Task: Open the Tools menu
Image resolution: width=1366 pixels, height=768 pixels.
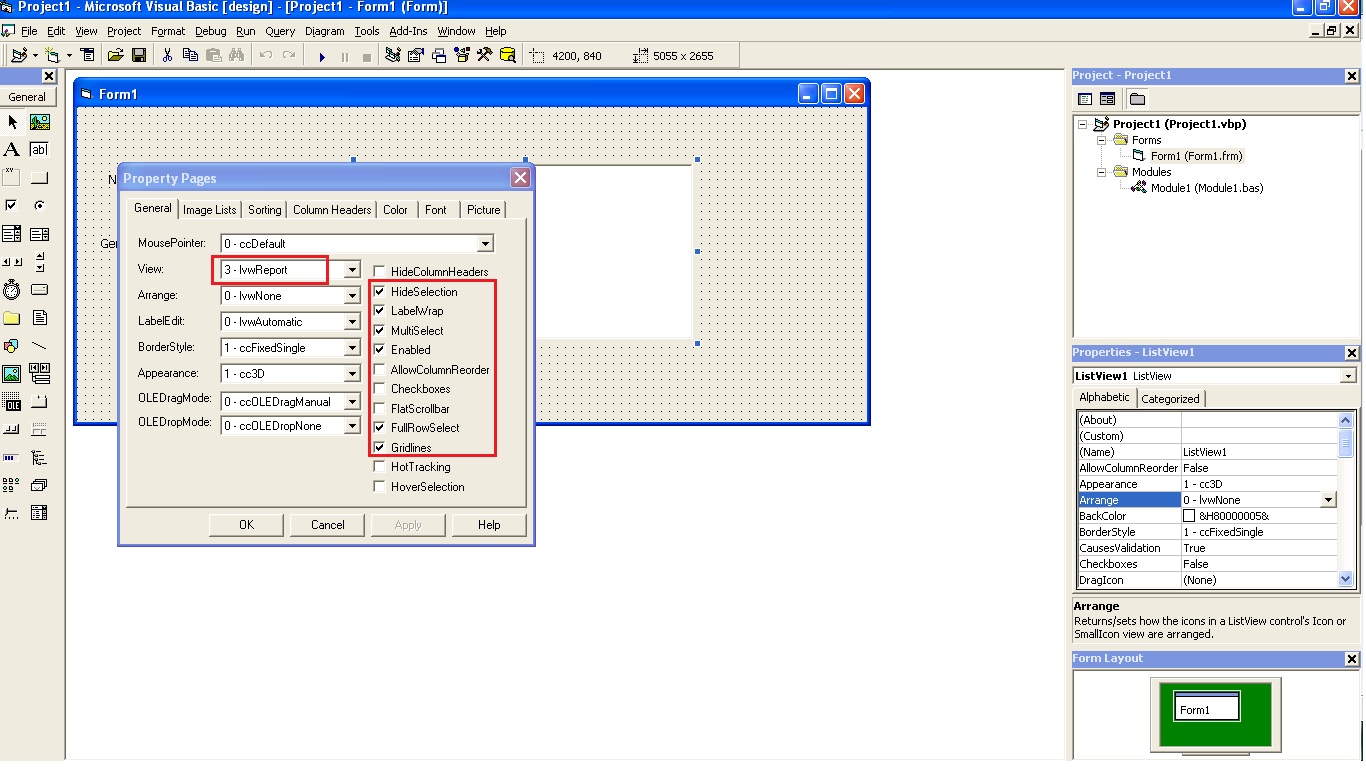Action: (367, 31)
